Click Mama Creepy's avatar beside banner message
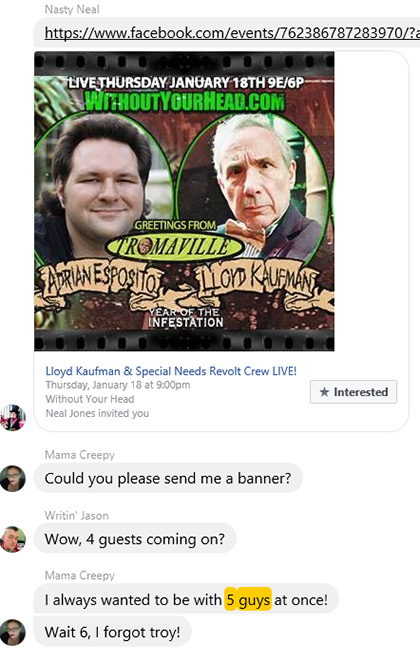Image resolution: width=420 pixels, height=662 pixels. (13, 478)
